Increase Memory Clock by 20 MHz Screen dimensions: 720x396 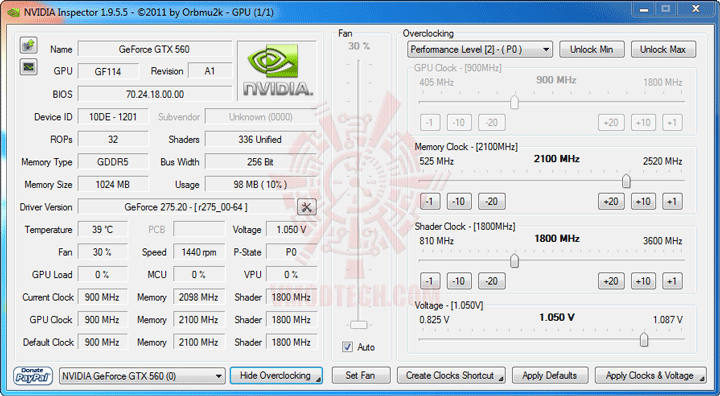click(x=611, y=201)
